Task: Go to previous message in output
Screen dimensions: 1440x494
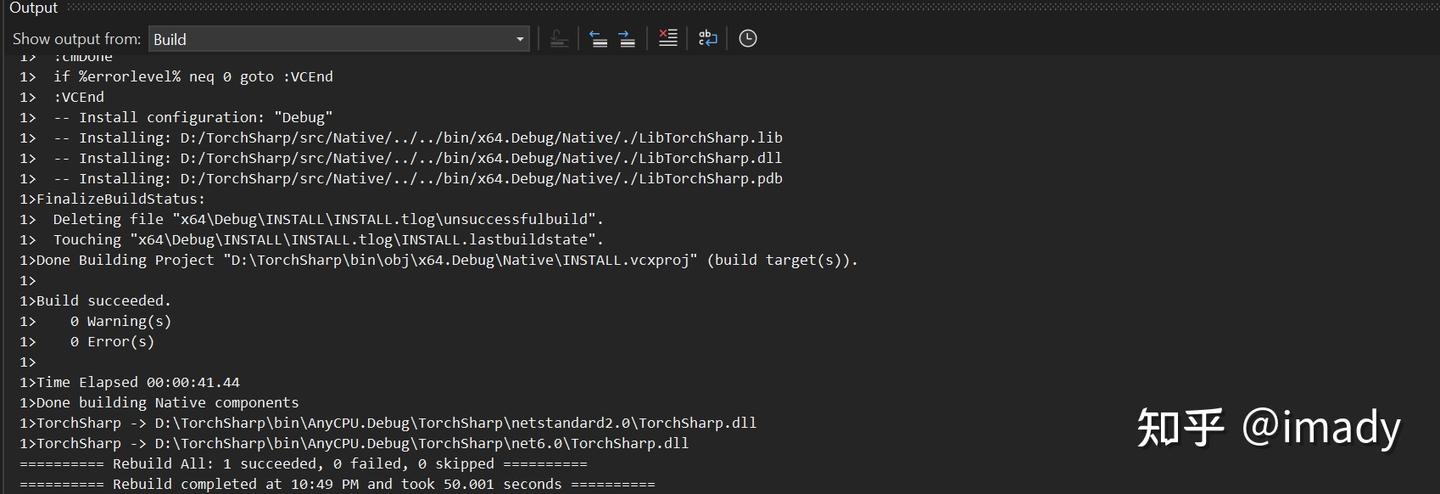Action: coord(598,39)
